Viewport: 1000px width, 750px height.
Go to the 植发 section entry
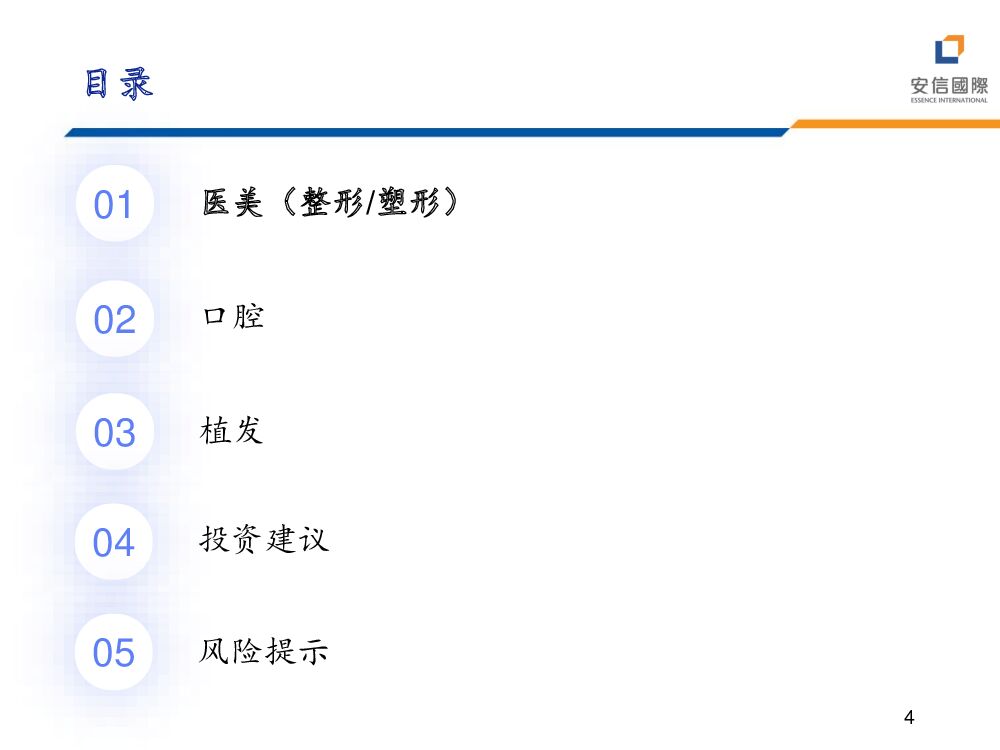[232, 431]
